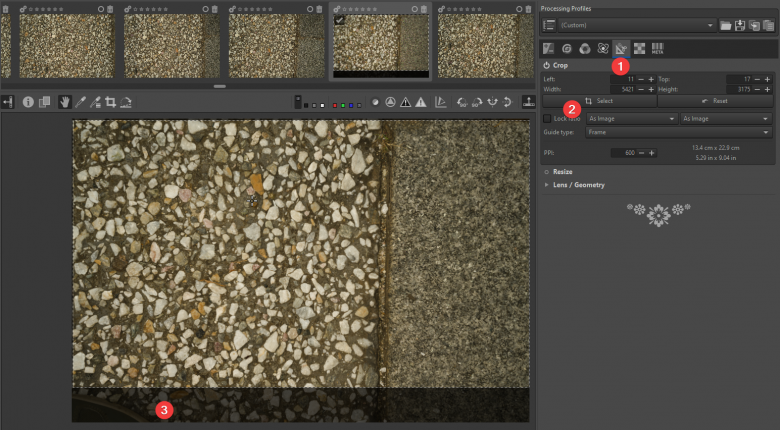Open the image info overlay icon
Viewport: 780px width, 430px height.
pos(28,102)
